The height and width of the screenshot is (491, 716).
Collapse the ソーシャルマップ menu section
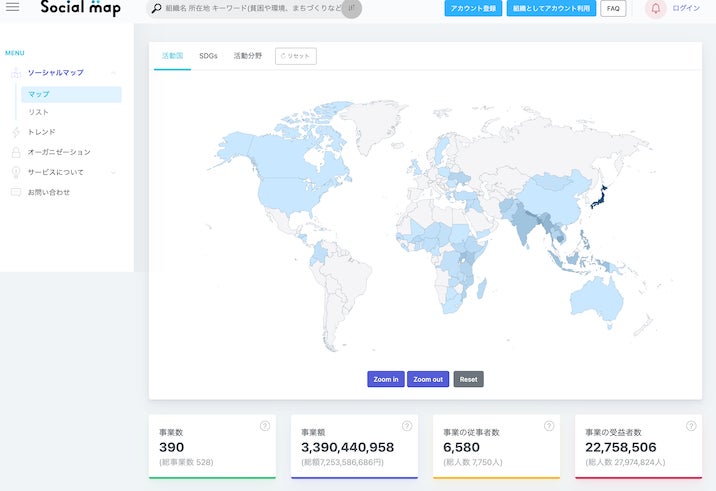pyautogui.click(x=113, y=73)
